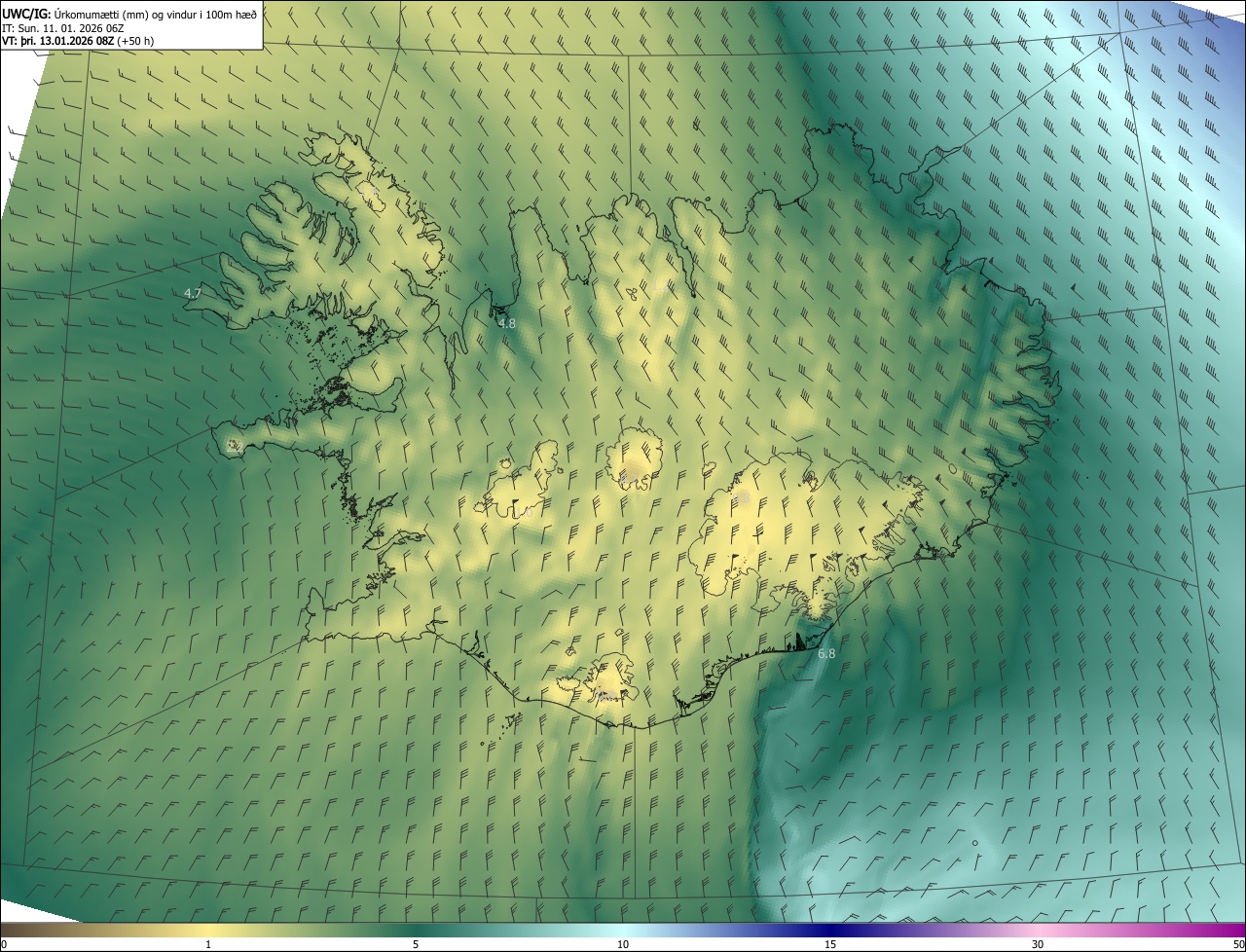Screen dimensions: 1246x952
Task: Click the 30 tick on the color scale
Action: click(x=1038, y=944)
